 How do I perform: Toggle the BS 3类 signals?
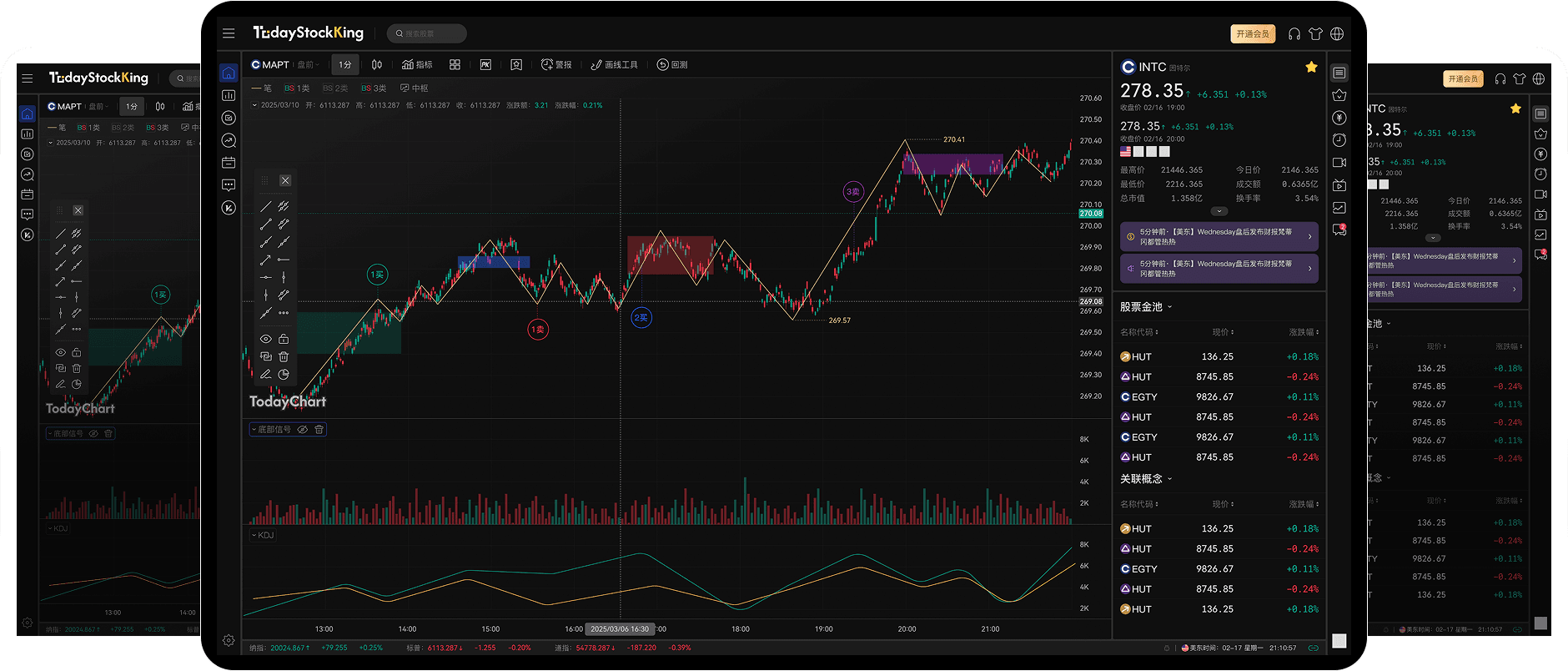pos(374,88)
